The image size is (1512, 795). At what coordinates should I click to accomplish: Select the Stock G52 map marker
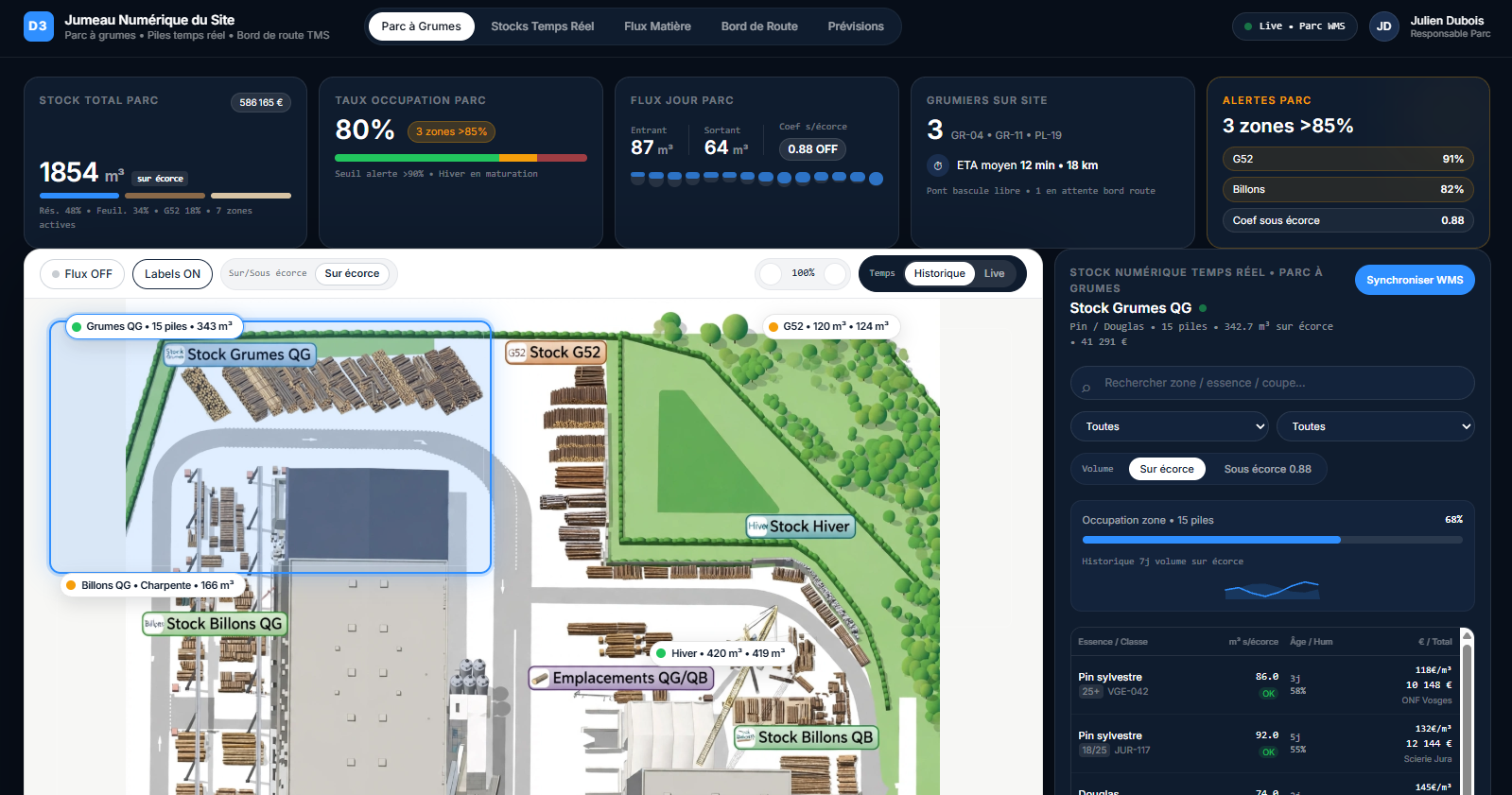pos(555,353)
